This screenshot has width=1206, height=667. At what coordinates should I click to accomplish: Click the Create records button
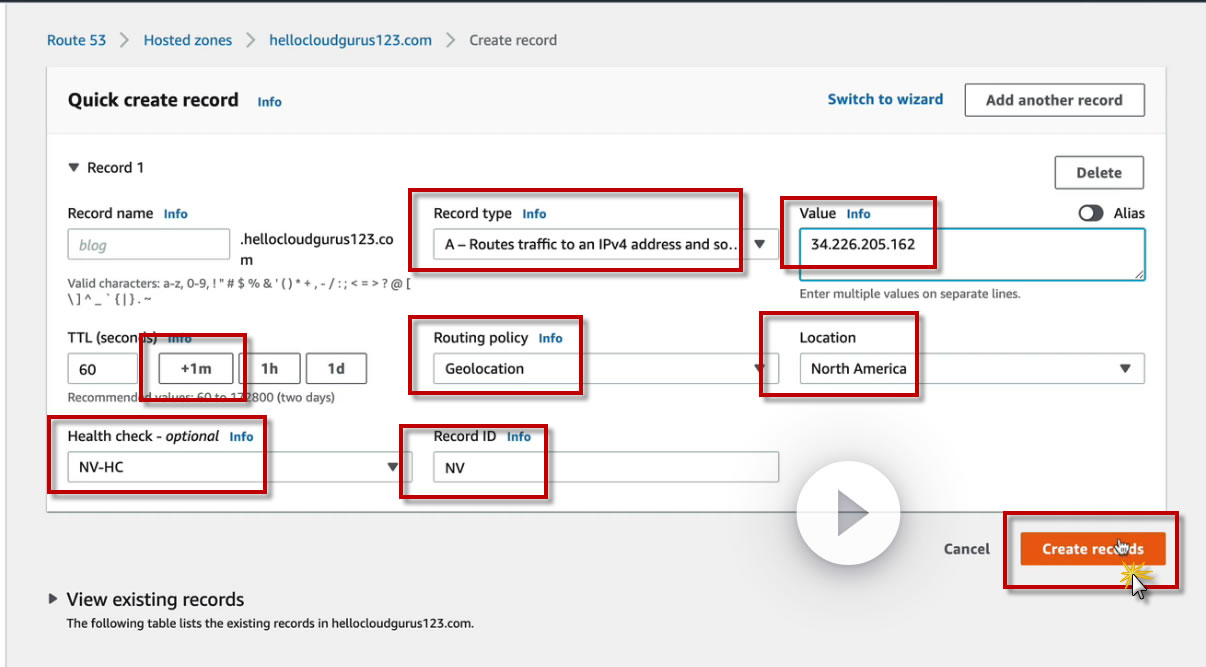(x=1093, y=549)
